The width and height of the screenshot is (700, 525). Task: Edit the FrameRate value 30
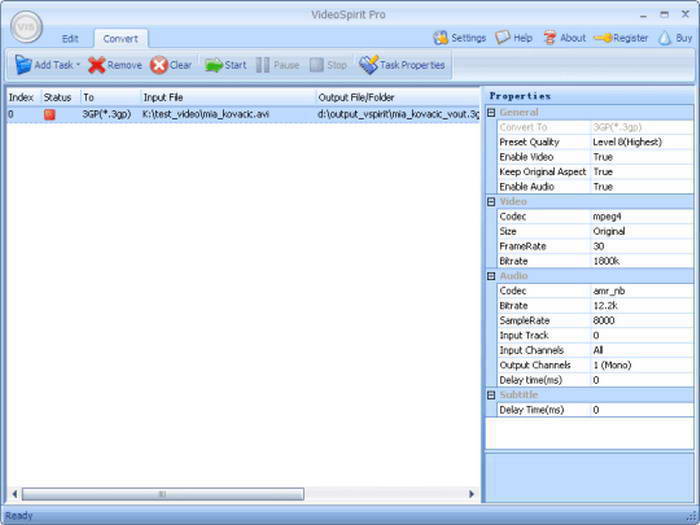tap(642, 246)
